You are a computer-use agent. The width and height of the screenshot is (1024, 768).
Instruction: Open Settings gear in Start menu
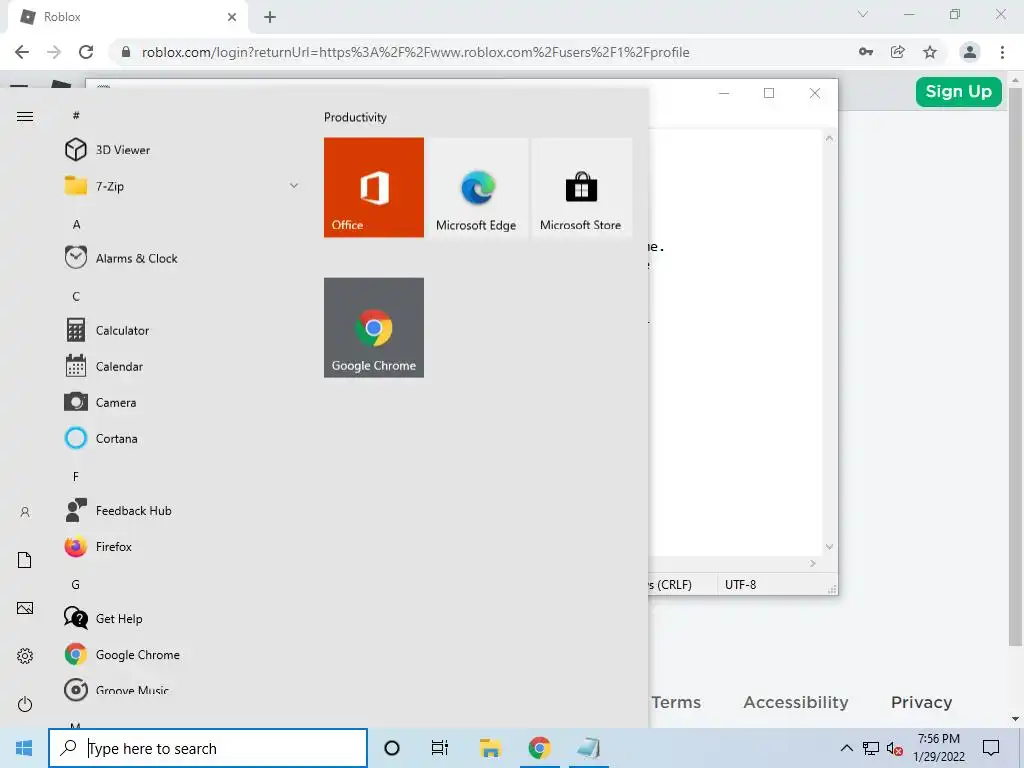click(x=25, y=656)
